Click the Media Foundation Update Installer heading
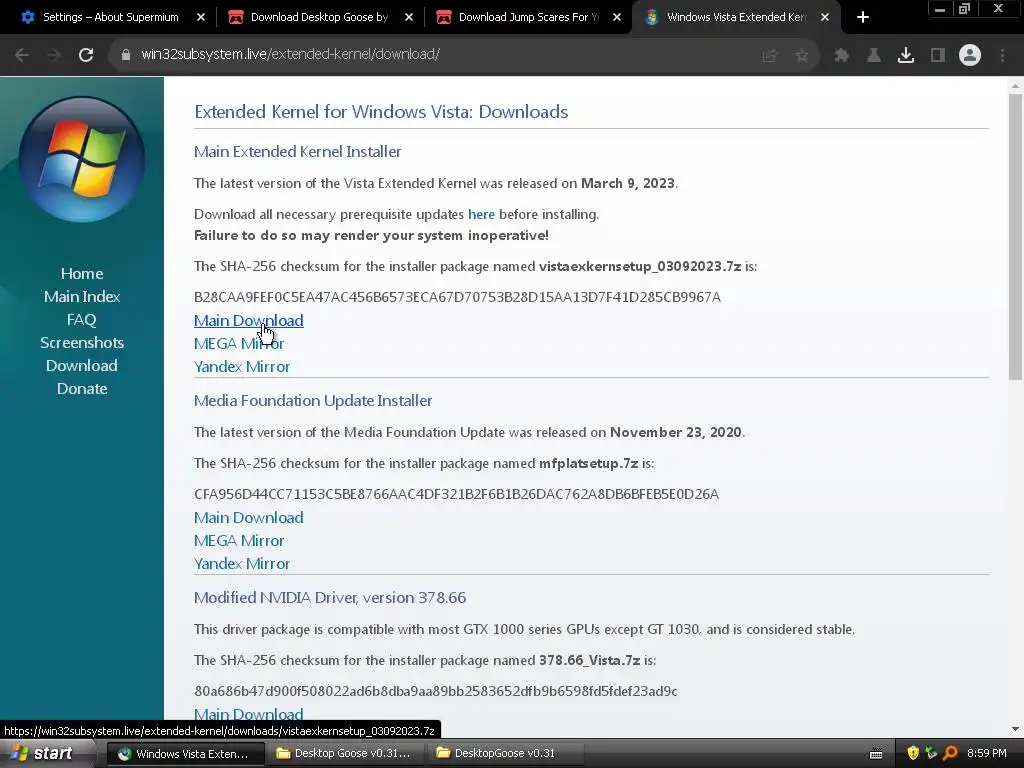 (313, 400)
